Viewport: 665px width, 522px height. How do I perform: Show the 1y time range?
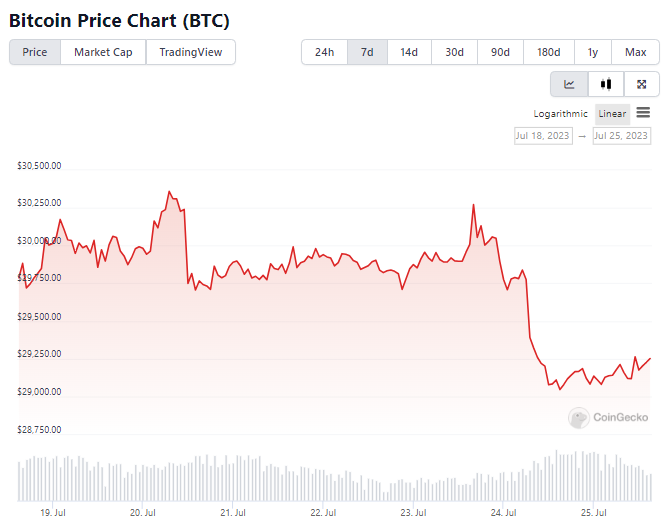coord(593,52)
